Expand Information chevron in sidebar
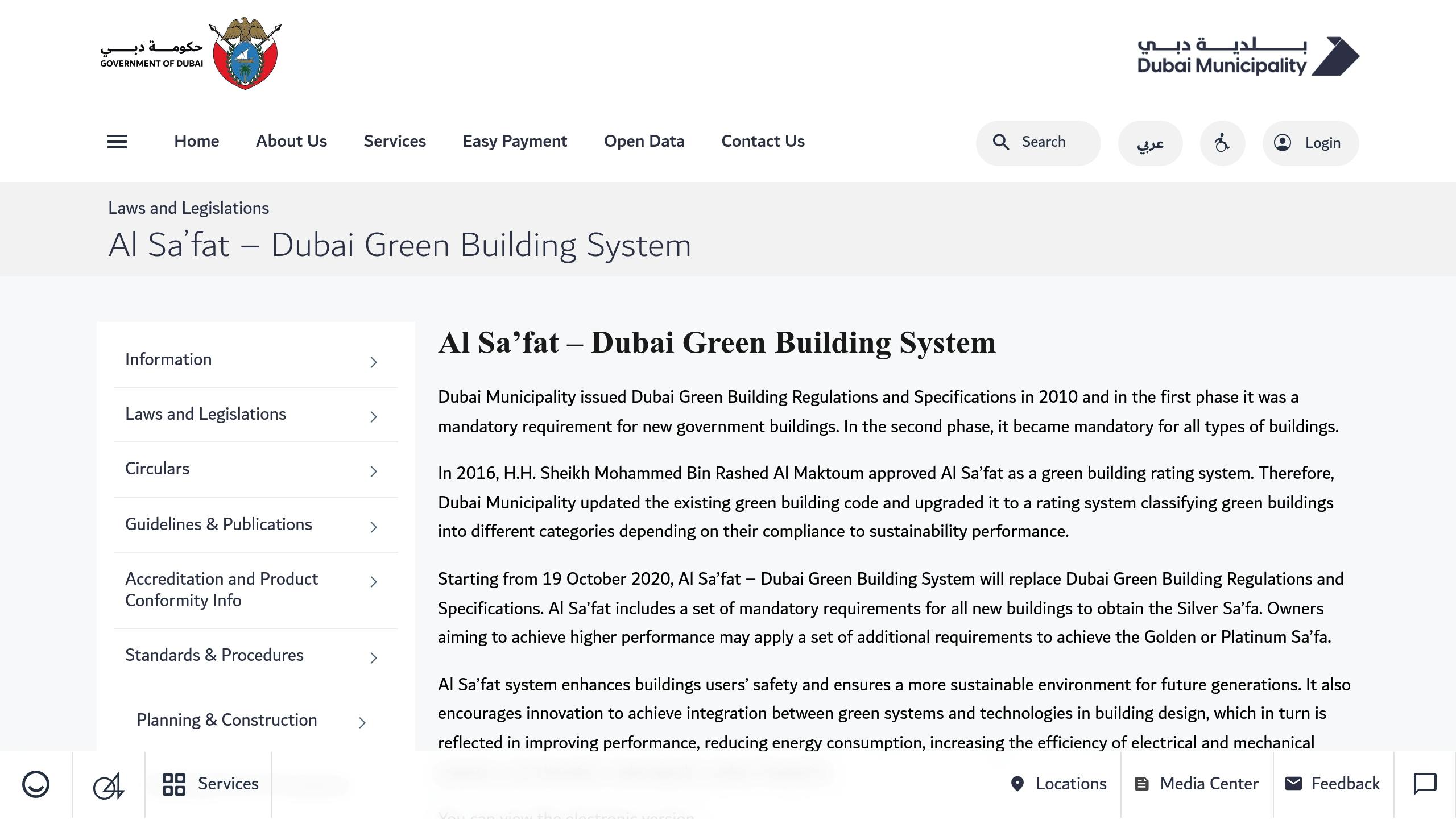 pos(374,362)
